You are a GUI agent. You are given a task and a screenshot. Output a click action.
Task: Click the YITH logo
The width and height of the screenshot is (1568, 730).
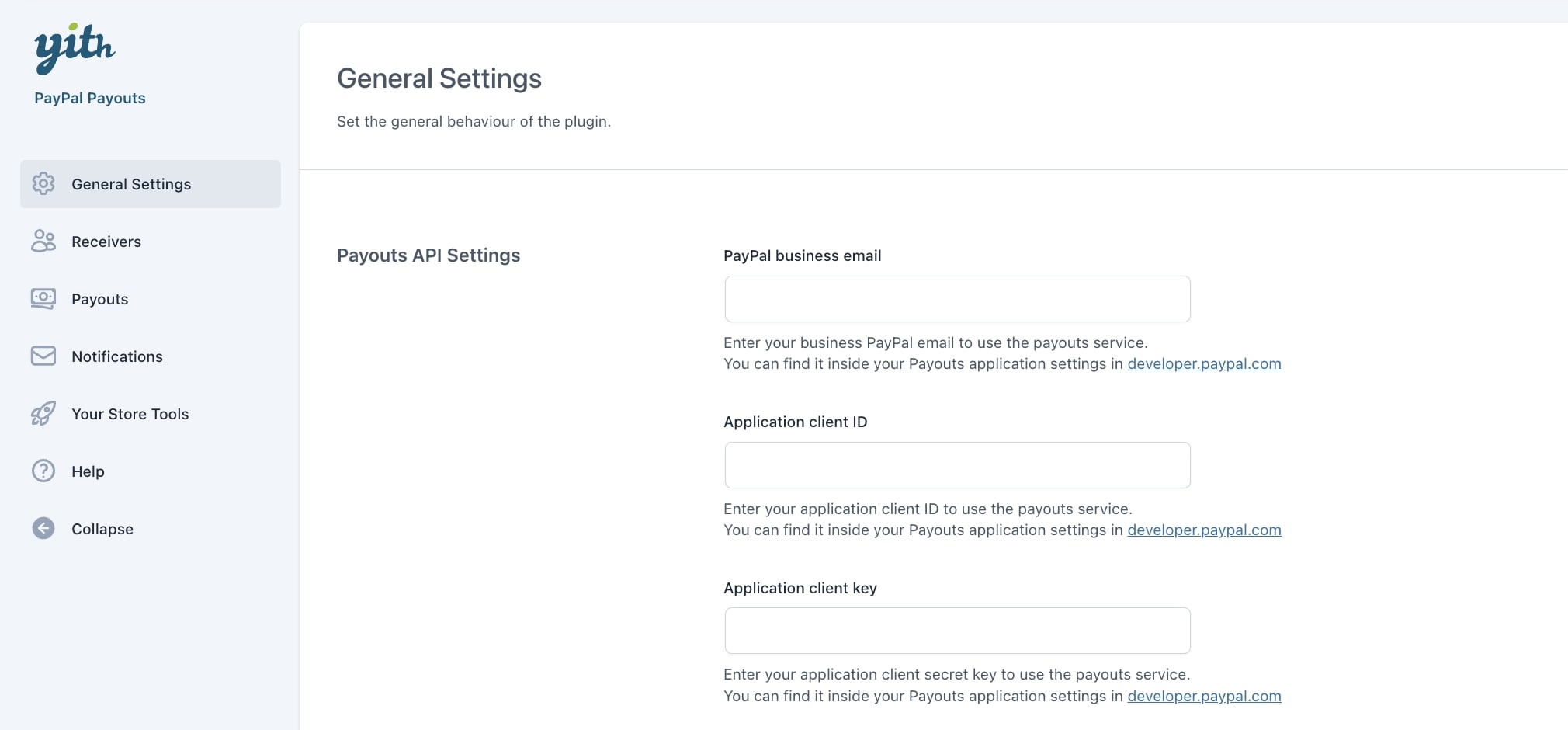coord(75,48)
